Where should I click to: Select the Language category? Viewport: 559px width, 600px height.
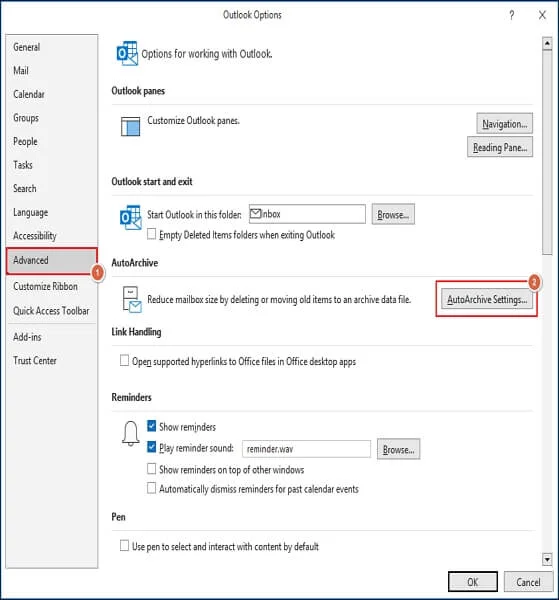pyautogui.click(x=52, y=212)
